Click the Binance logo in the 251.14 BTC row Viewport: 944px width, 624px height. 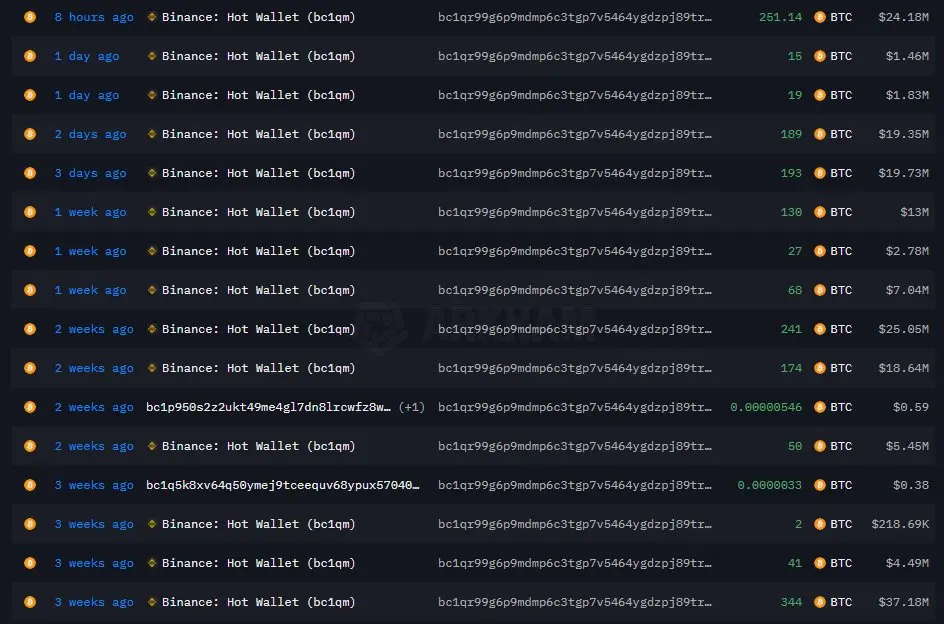pos(152,17)
